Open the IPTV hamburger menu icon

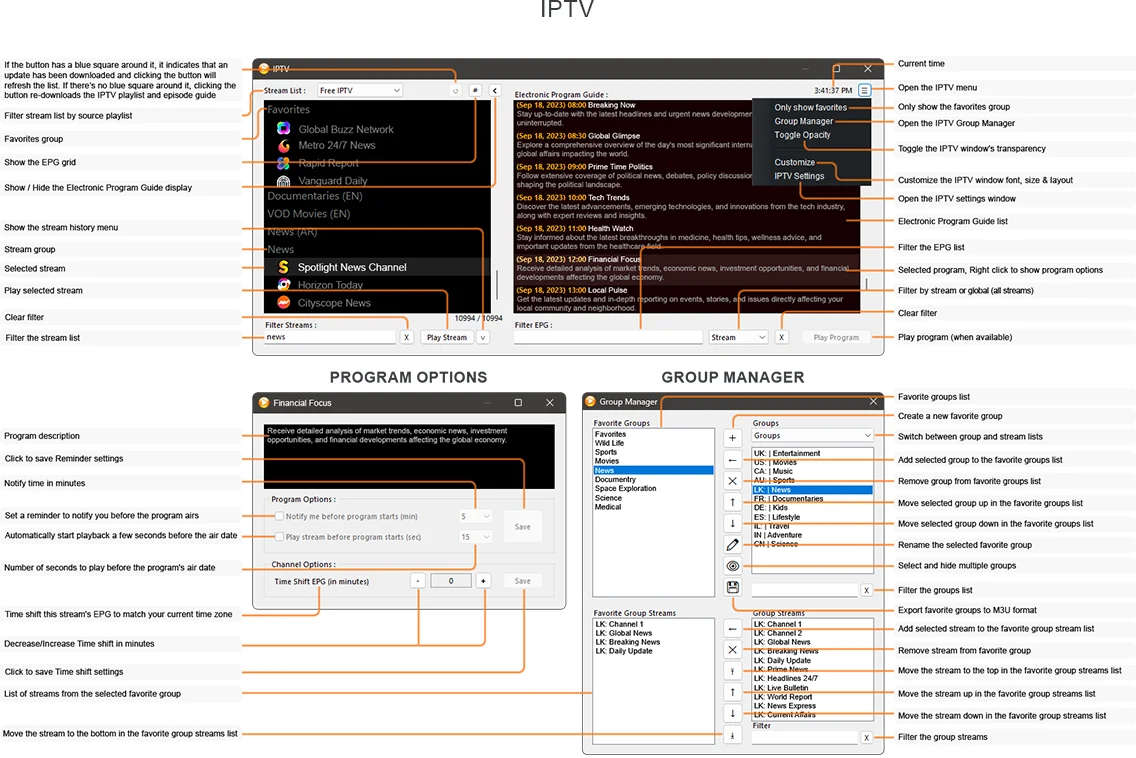(864, 90)
